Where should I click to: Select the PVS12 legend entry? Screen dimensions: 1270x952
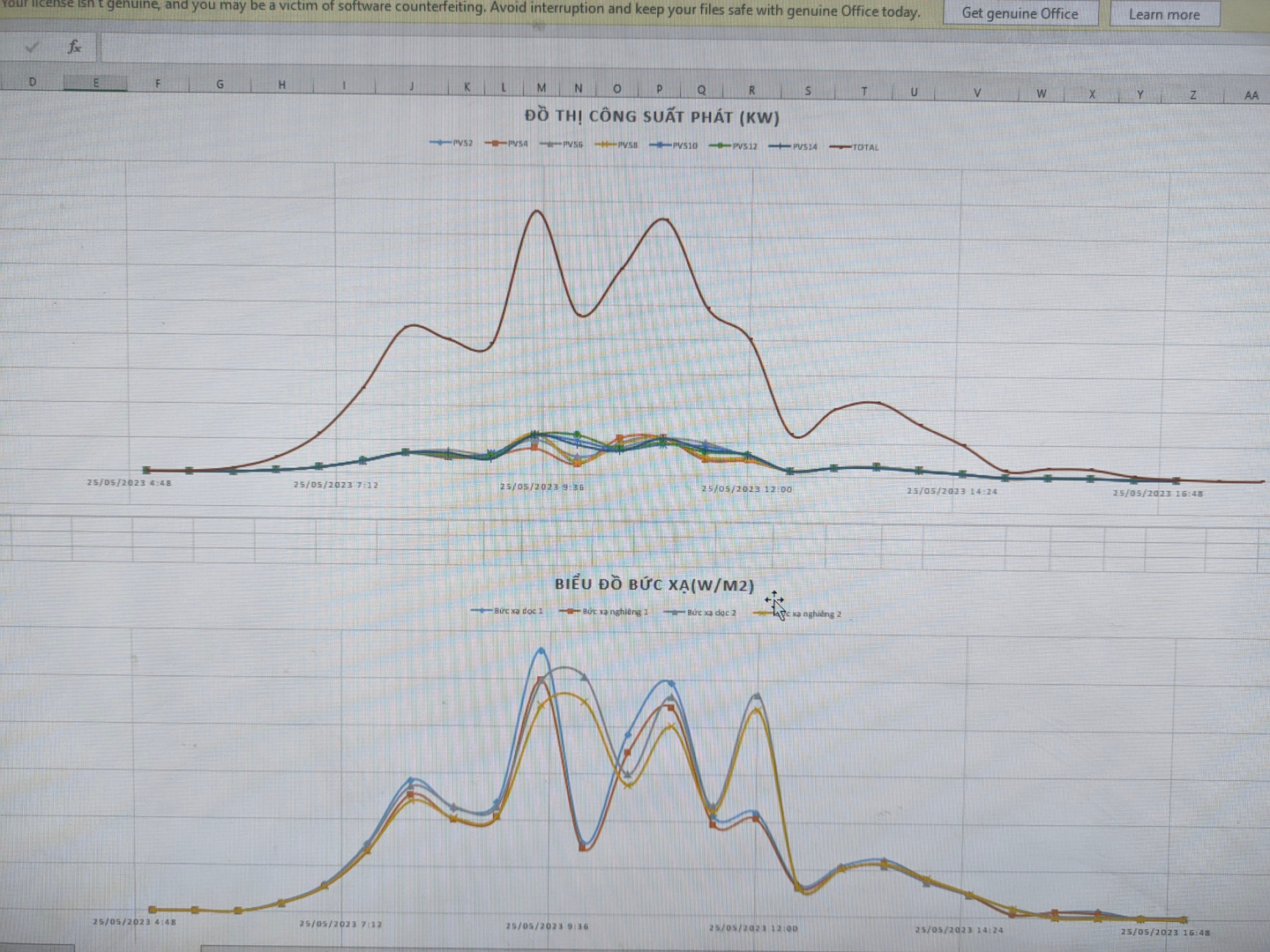pos(734,146)
